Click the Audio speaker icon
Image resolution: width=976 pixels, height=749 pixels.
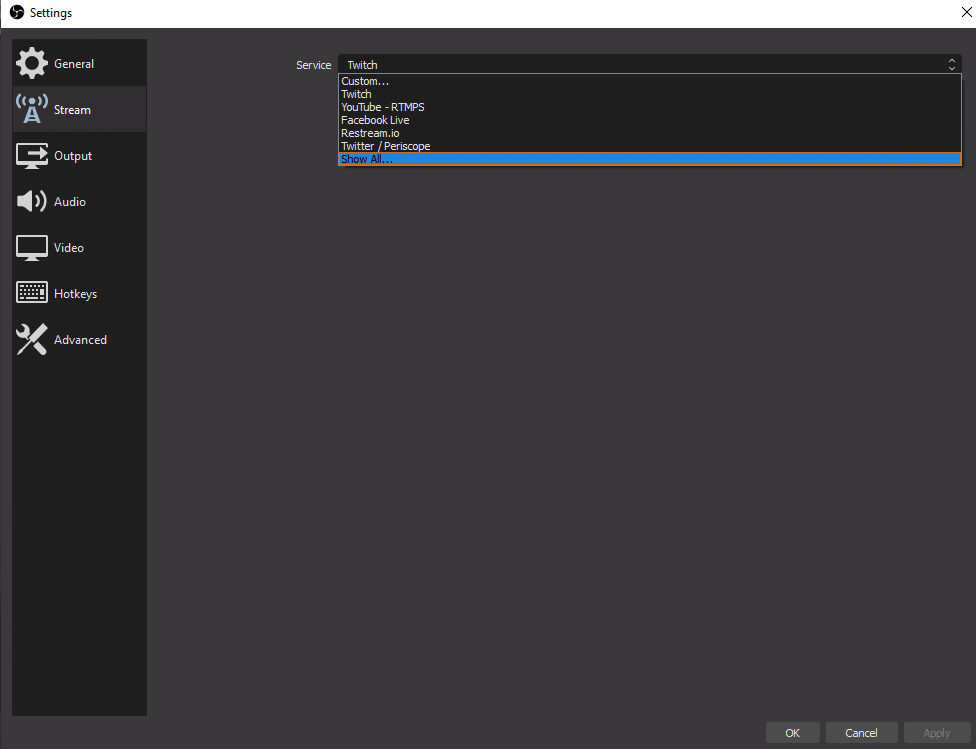coord(32,201)
